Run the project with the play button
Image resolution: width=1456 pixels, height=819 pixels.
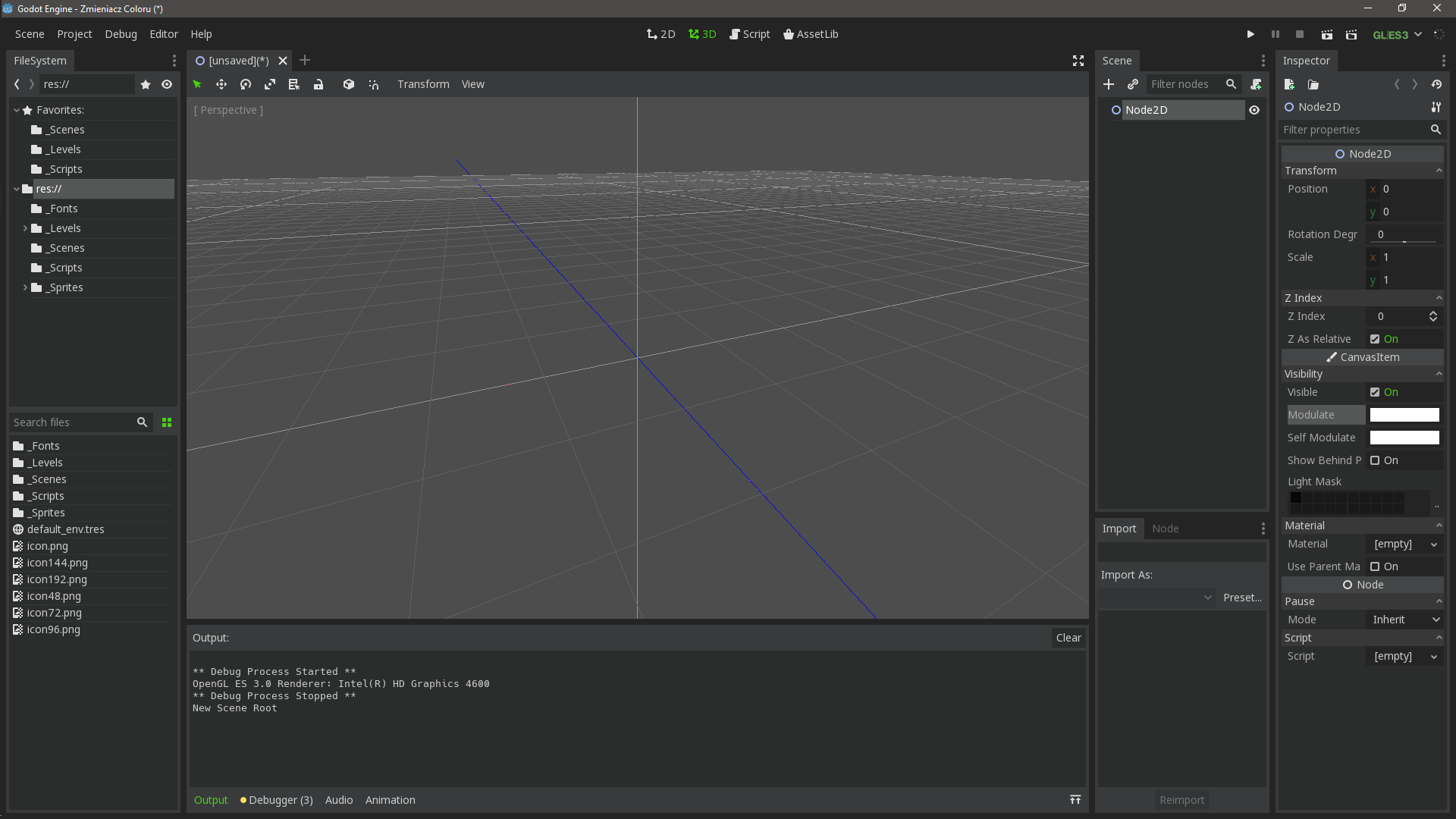click(x=1250, y=34)
